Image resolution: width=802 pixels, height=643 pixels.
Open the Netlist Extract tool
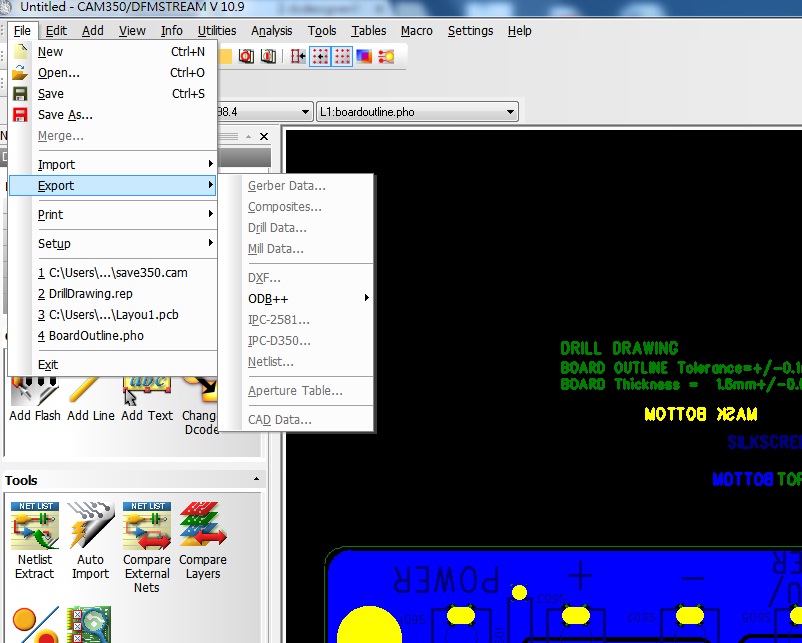click(x=35, y=540)
